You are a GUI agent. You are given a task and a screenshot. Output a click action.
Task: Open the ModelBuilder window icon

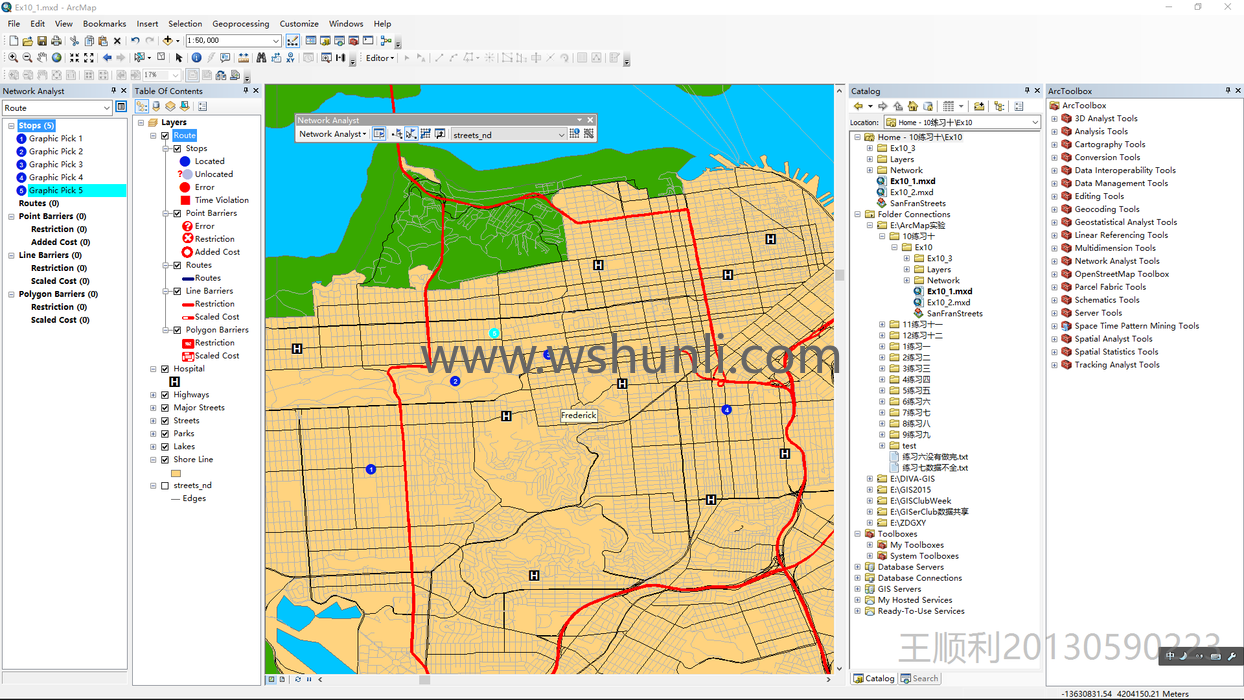point(385,41)
